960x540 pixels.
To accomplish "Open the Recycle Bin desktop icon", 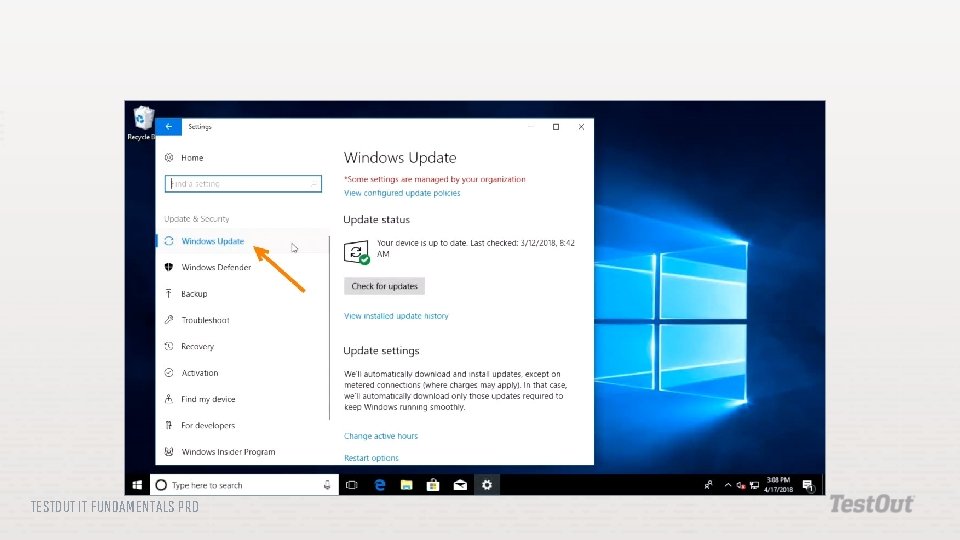I will coord(142,122).
